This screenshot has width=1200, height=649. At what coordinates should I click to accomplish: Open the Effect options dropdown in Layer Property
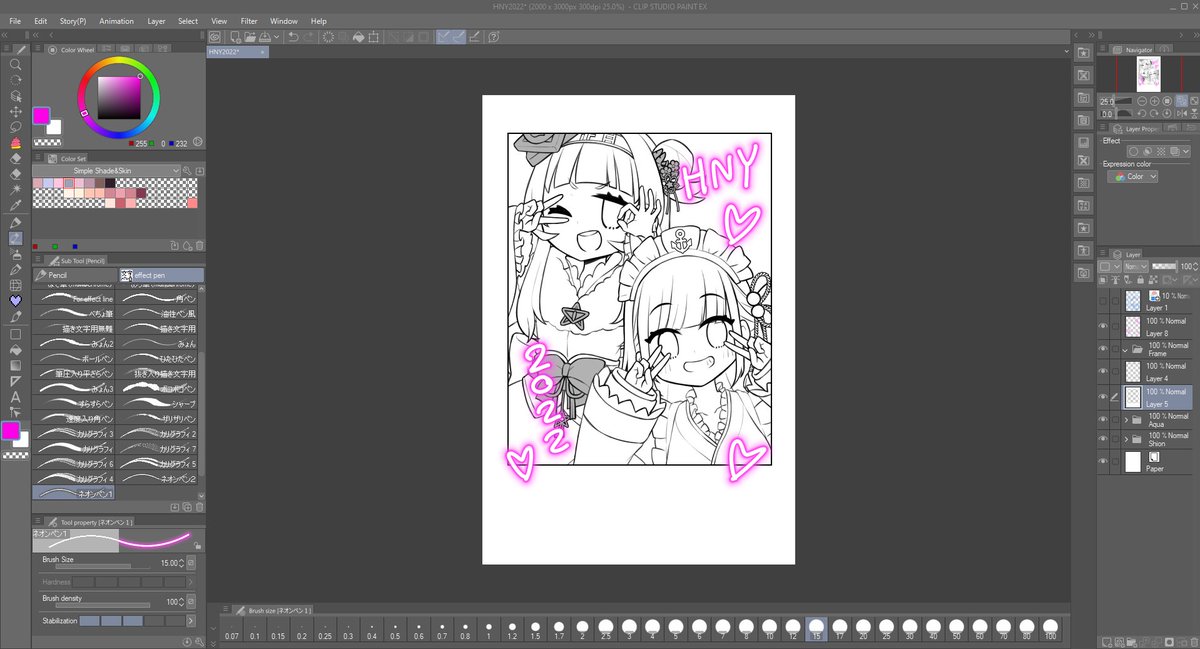pos(1186,152)
